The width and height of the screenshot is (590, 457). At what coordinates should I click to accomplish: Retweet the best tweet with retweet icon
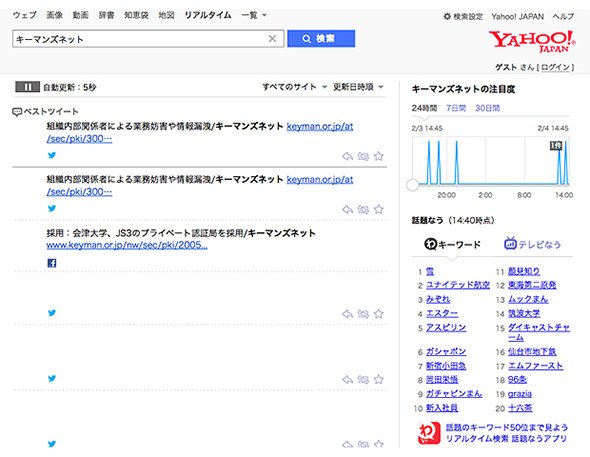coord(363,156)
